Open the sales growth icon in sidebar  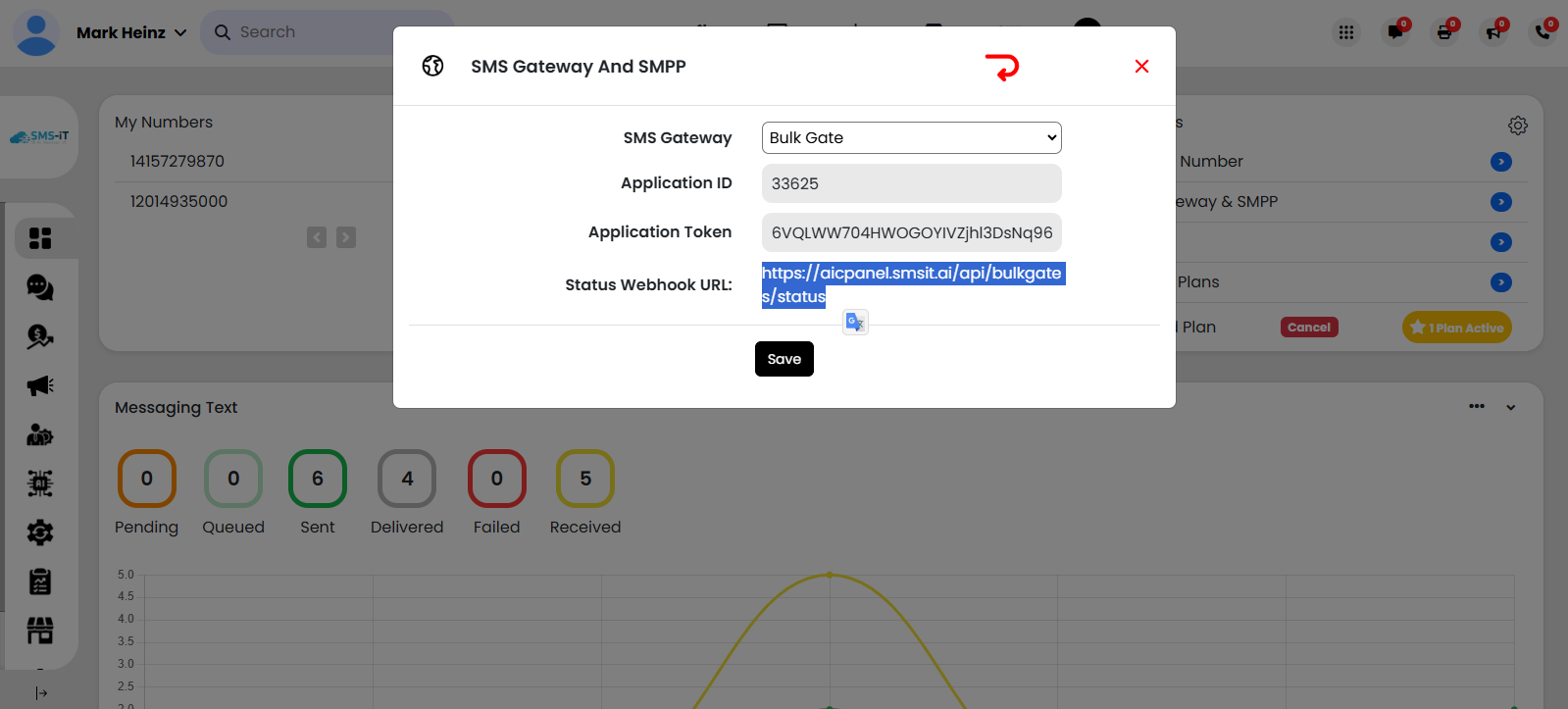coord(40,336)
